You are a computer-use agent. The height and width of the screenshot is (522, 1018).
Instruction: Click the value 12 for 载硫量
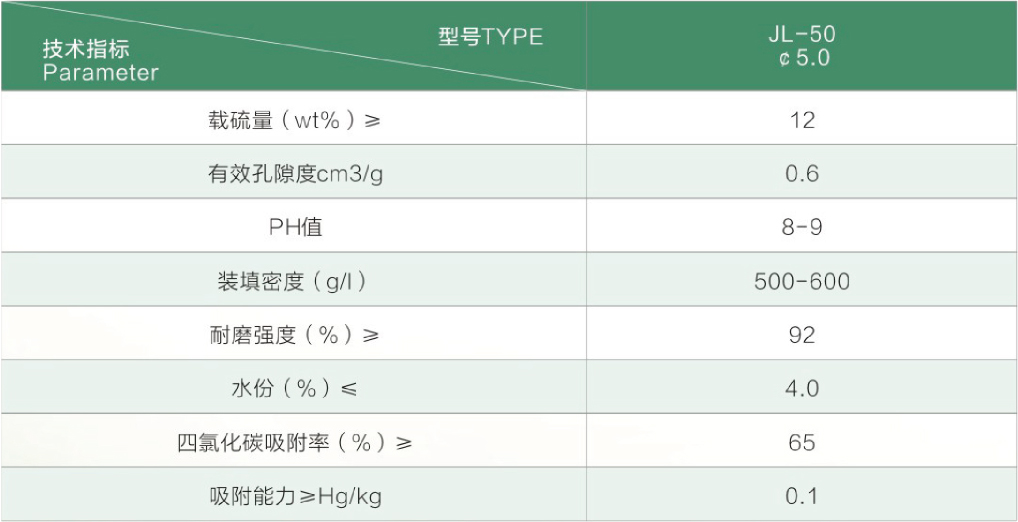point(802,120)
